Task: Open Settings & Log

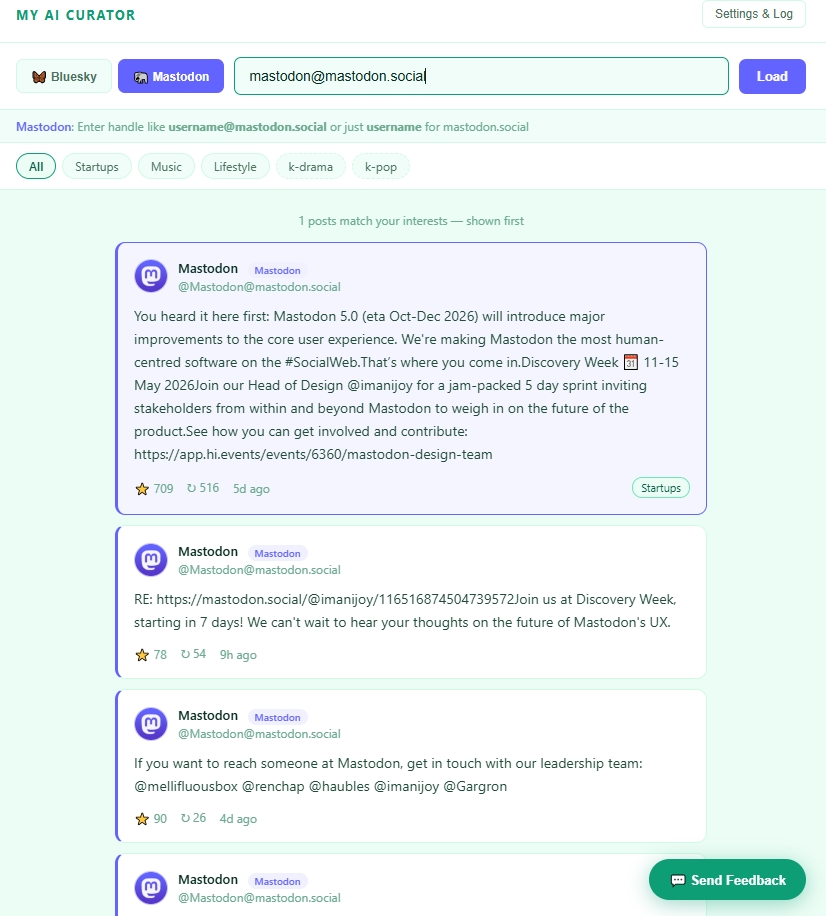Action: tap(754, 14)
